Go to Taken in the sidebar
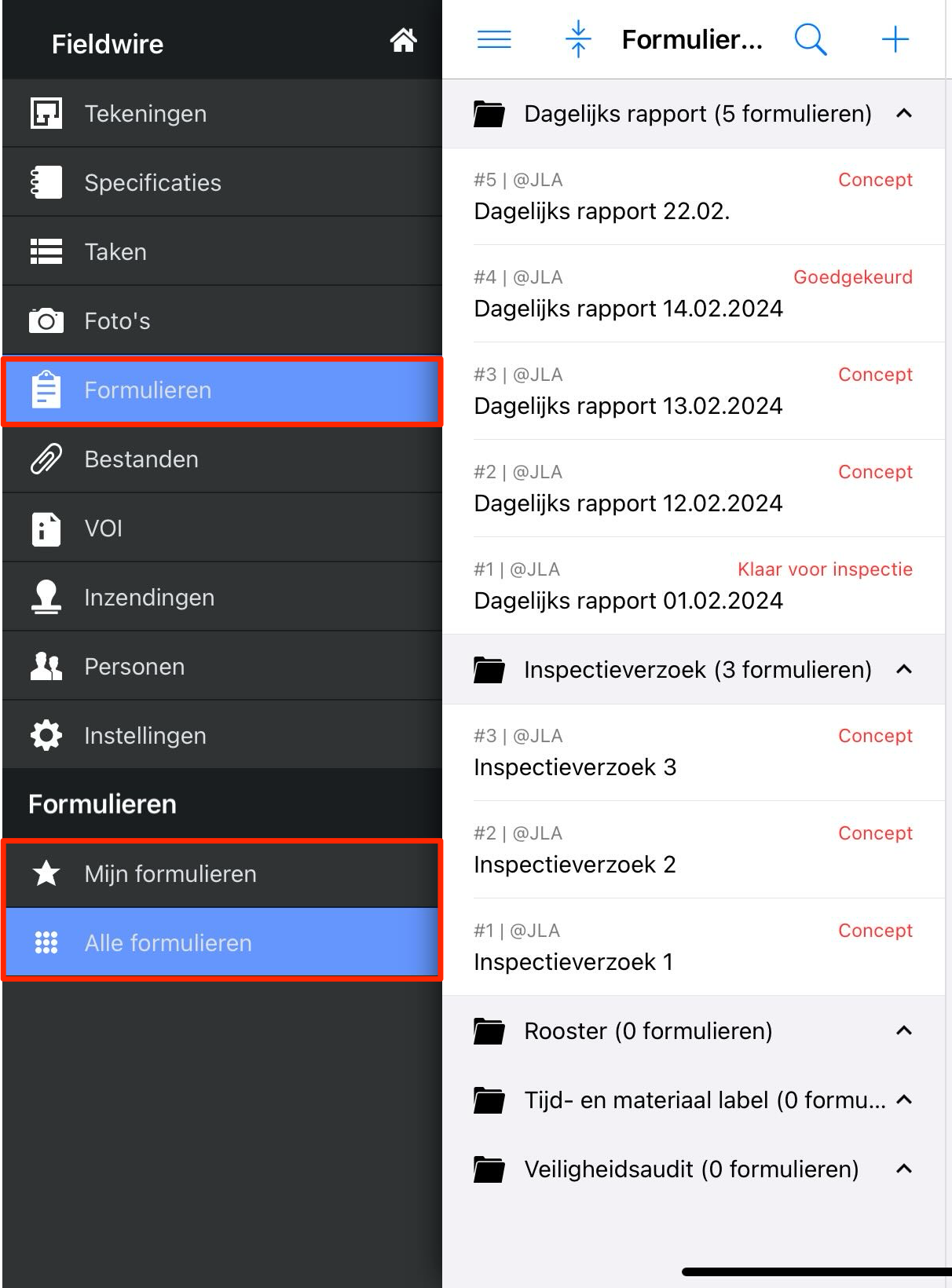Screen dimensions: 952x1288 [x=222, y=251]
